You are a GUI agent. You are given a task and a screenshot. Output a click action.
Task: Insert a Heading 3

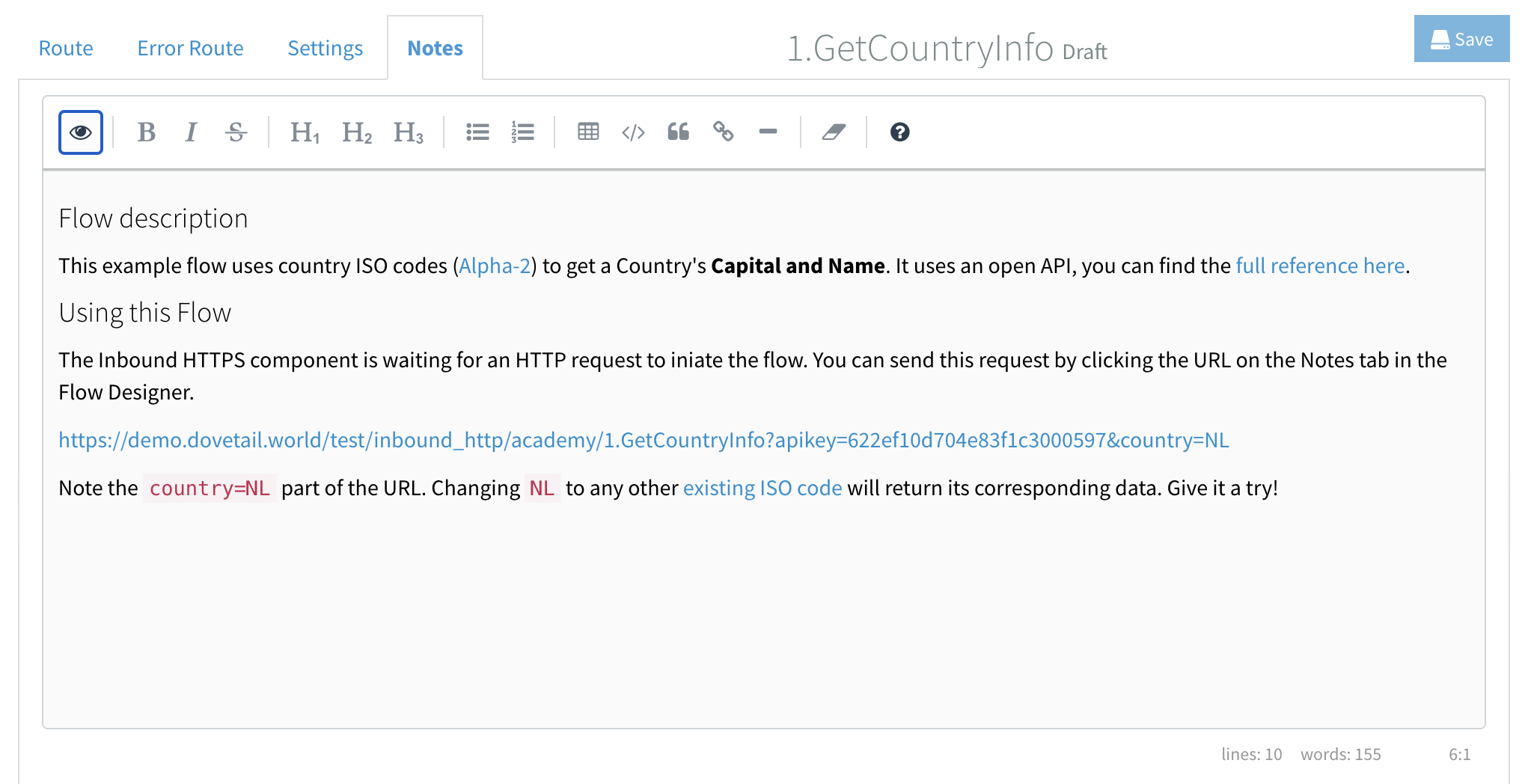coord(409,132)
